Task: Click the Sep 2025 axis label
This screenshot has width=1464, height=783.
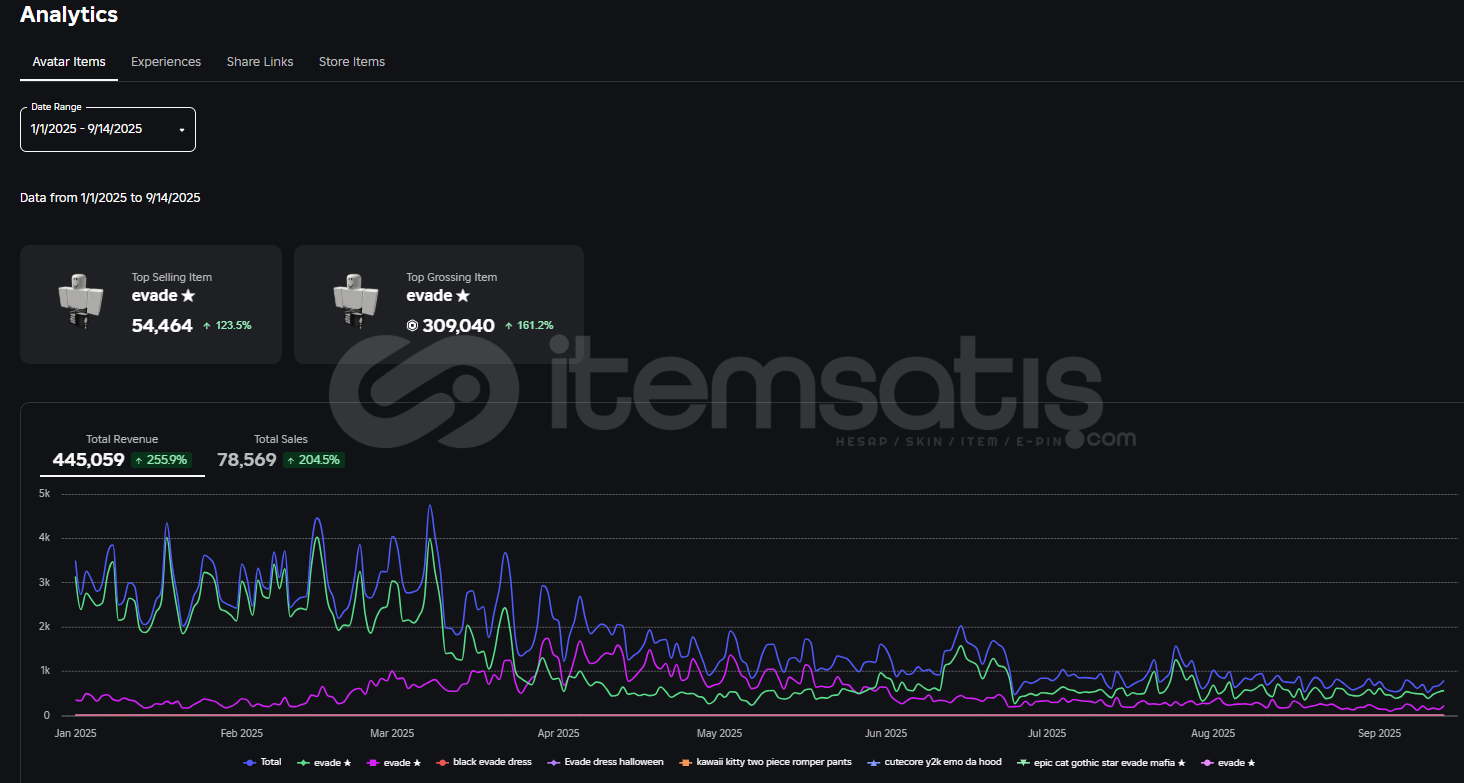Action: tap(1379, 733)
